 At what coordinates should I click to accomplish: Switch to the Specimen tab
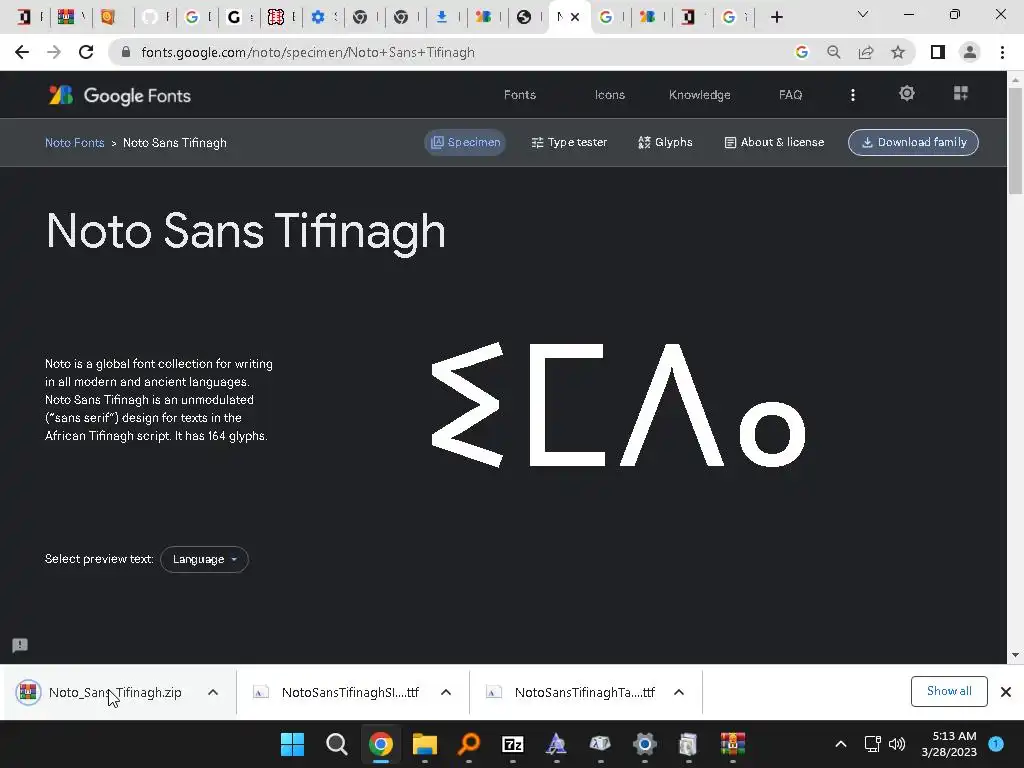[x=465, y=142]
